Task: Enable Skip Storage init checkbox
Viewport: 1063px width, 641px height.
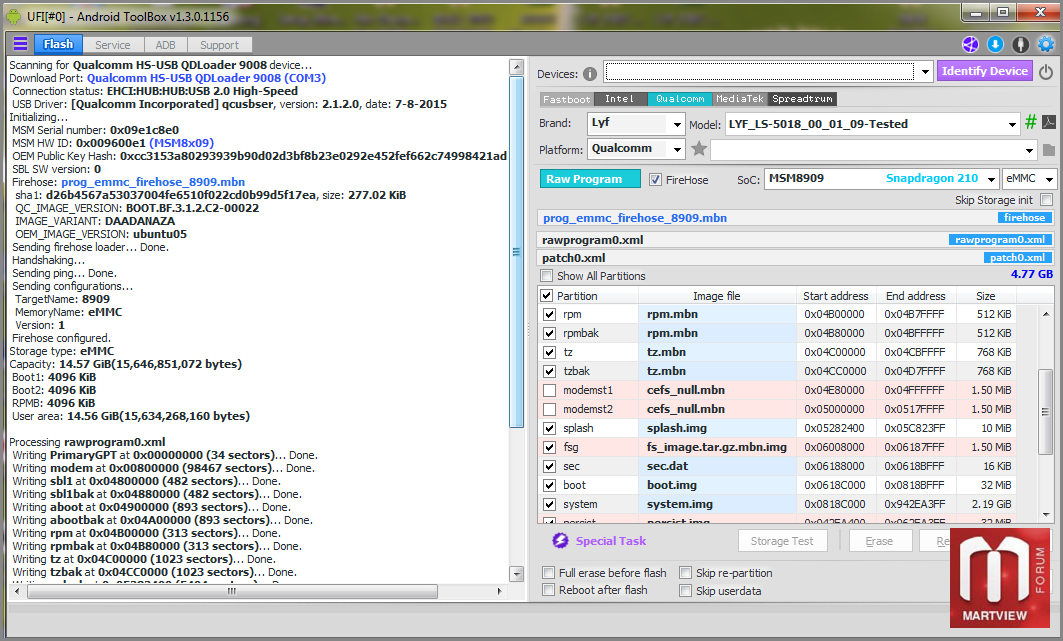Action: tap(1046, 200)
